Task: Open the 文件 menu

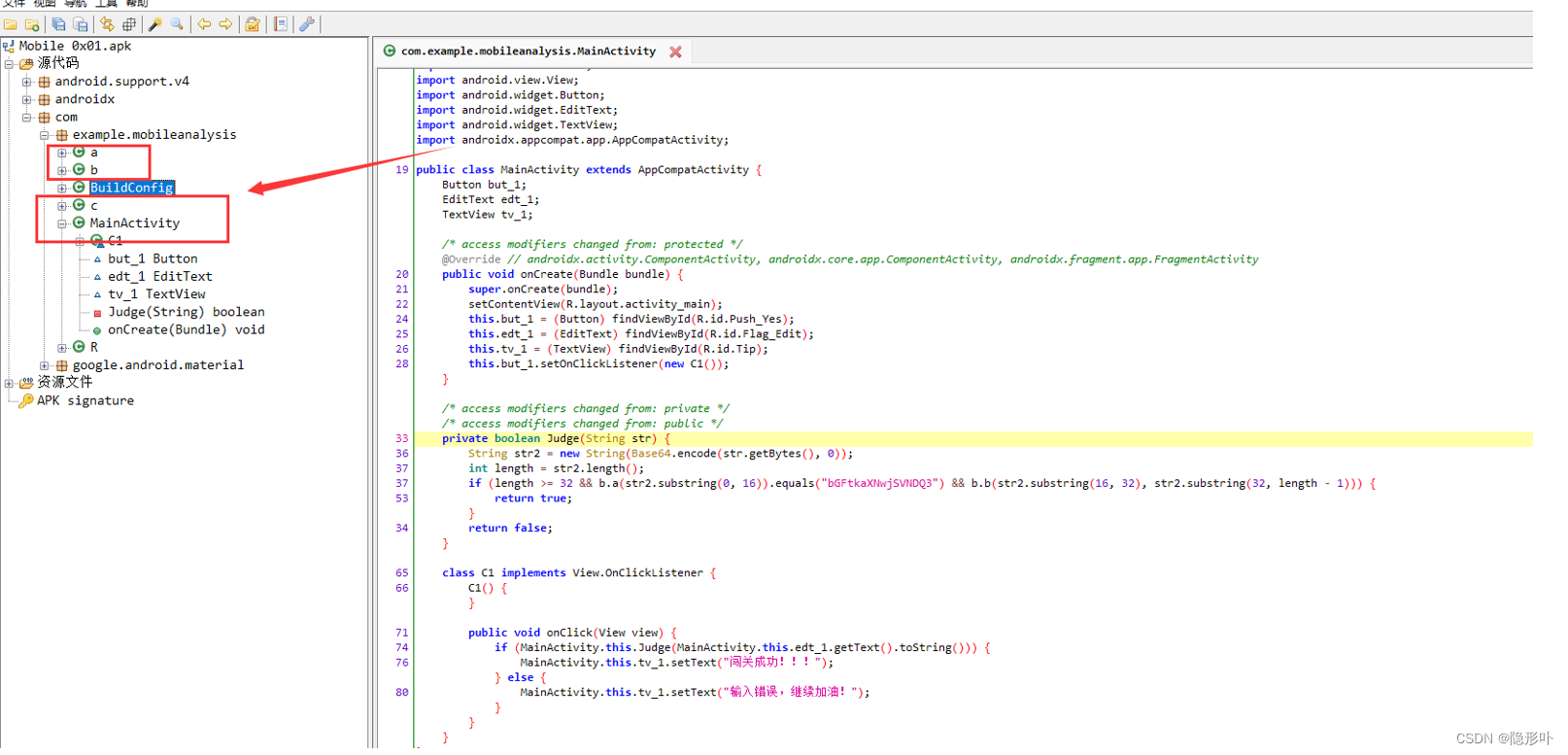Action: 14,4
